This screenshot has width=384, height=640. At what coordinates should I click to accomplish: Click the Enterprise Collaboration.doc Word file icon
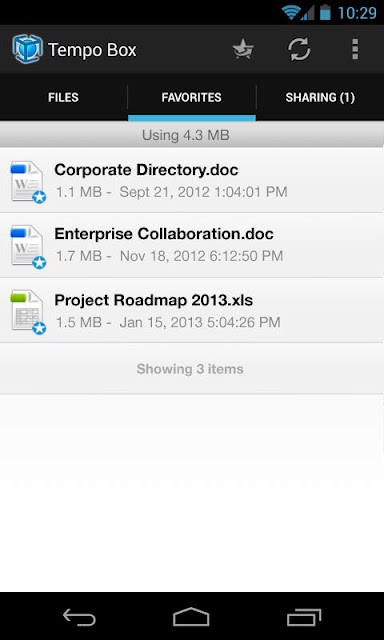click(x=28, y=247)
